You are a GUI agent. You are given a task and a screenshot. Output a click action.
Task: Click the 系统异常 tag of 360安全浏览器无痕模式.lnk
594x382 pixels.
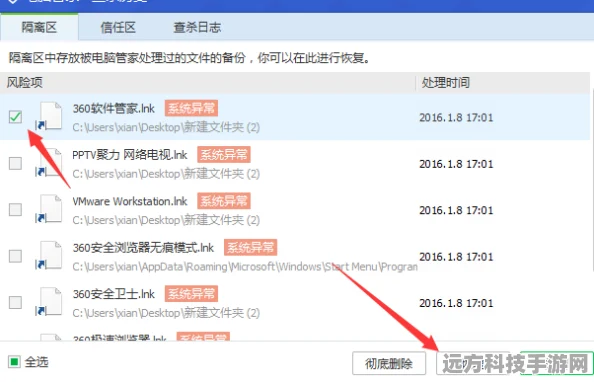[x=250, y=247]
